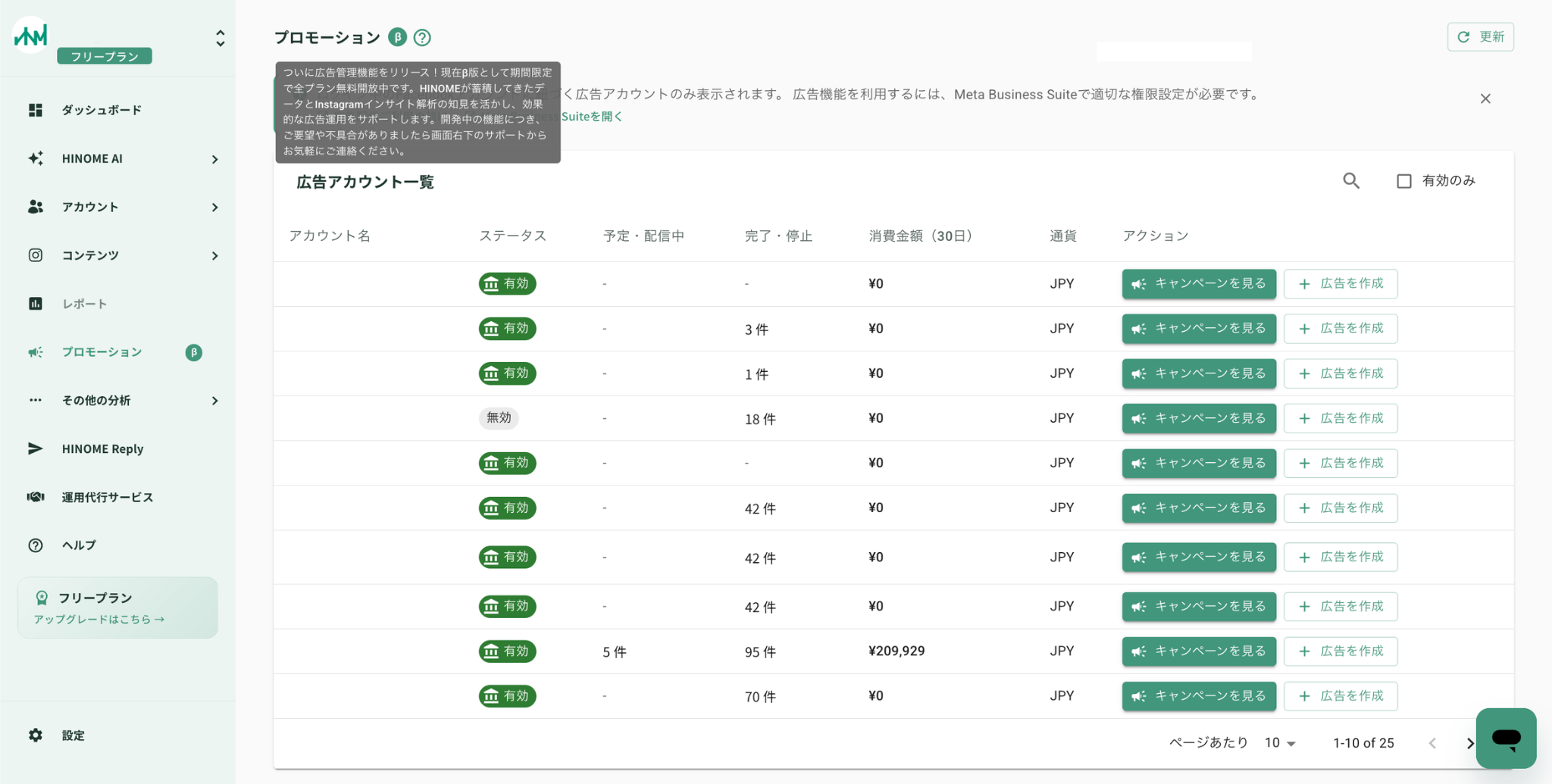Click the help icon beside the プロモーション title
This screenshot has height=784, width=1552.
tap(422, 37)
